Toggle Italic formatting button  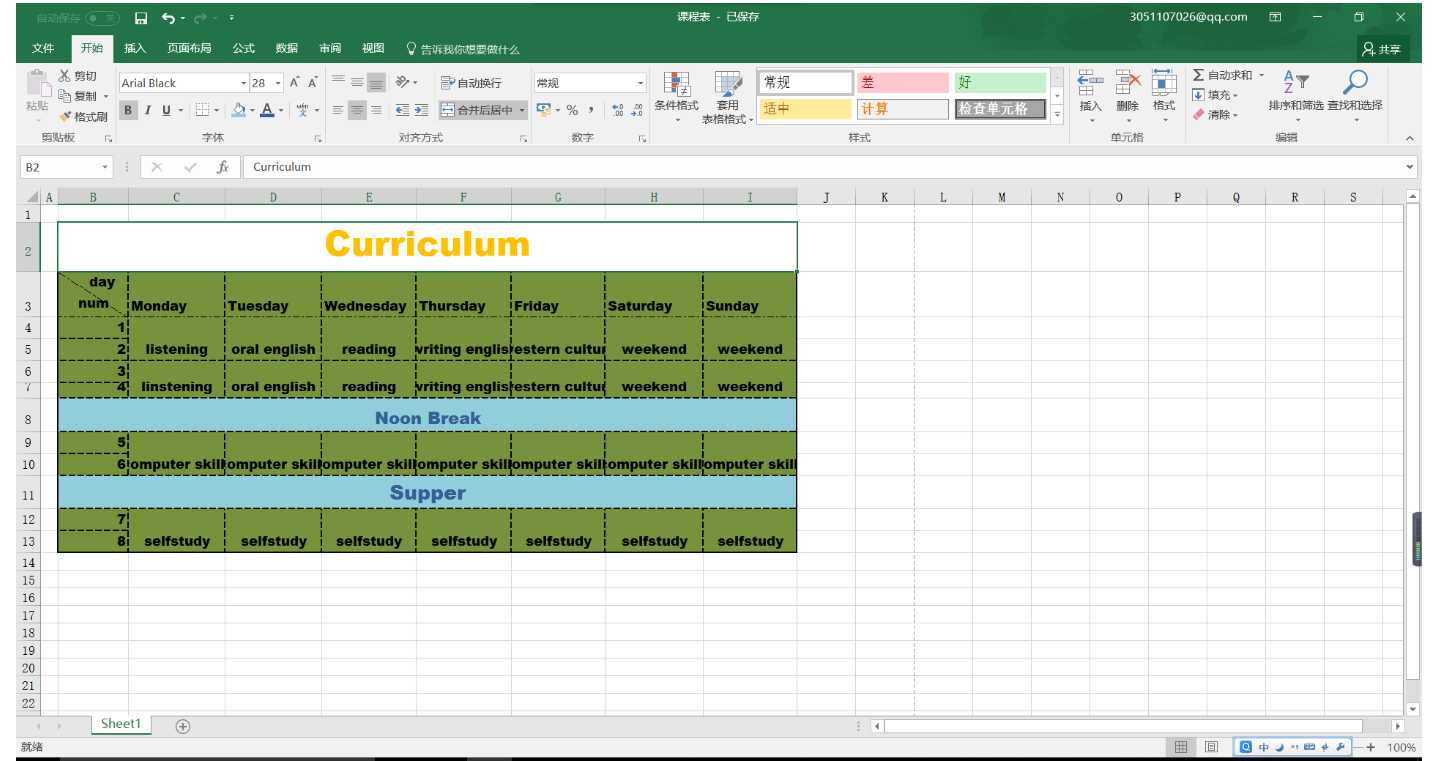tap(147, 110)
